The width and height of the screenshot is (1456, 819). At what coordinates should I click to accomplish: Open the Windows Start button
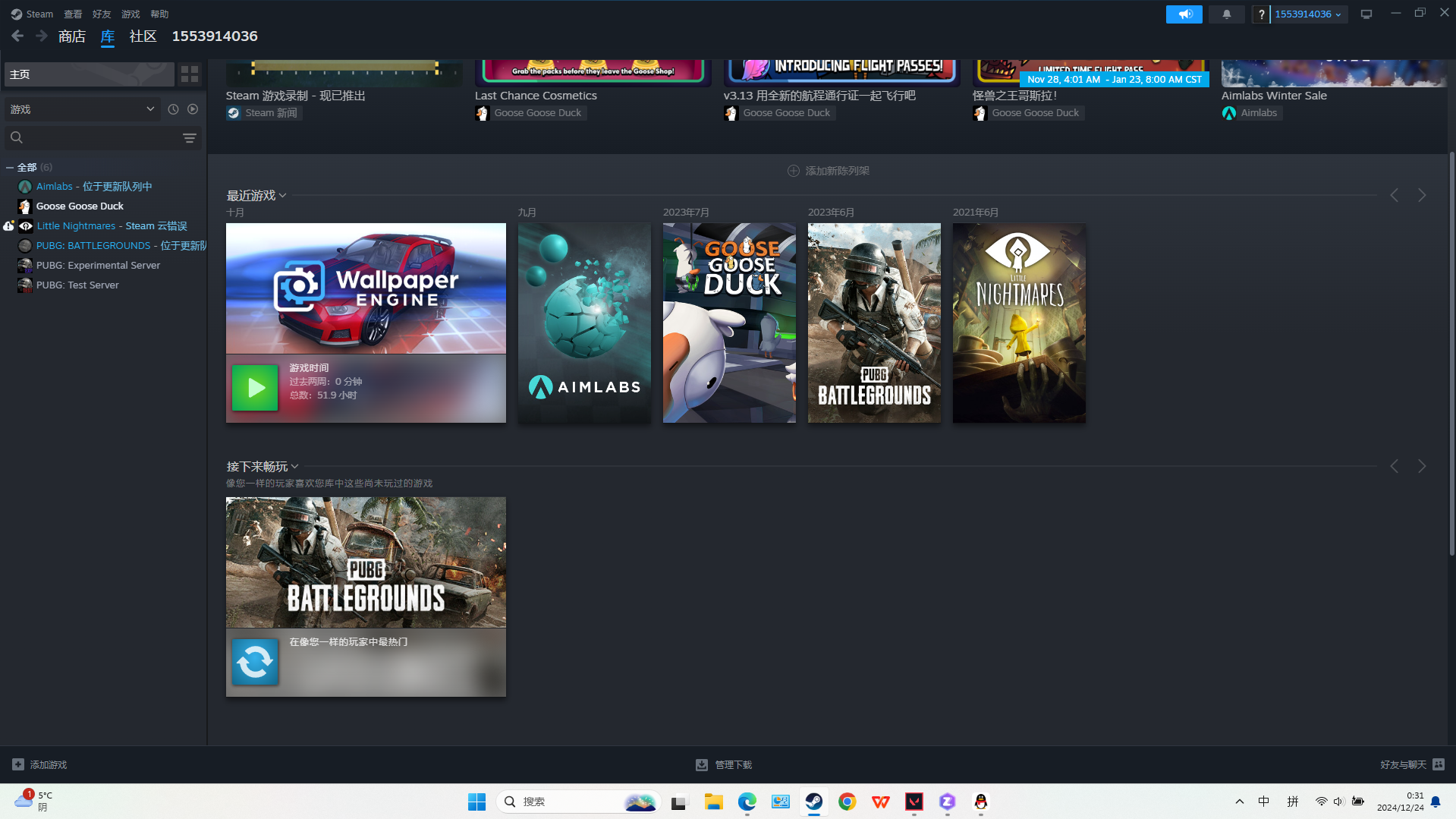click(x=476, y=802)
